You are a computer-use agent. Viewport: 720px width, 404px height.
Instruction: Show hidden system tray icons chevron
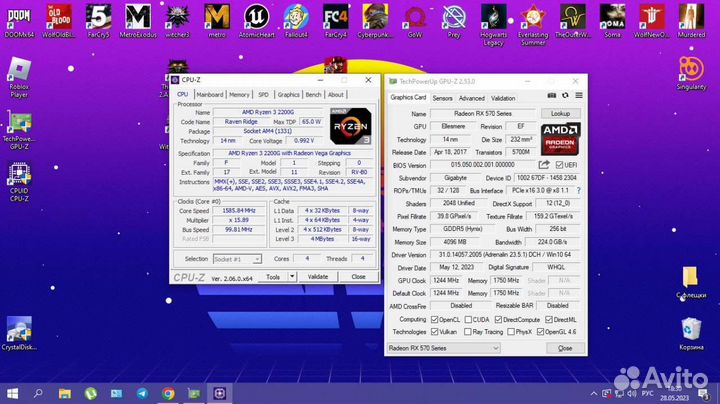click(x=594, y=393)
